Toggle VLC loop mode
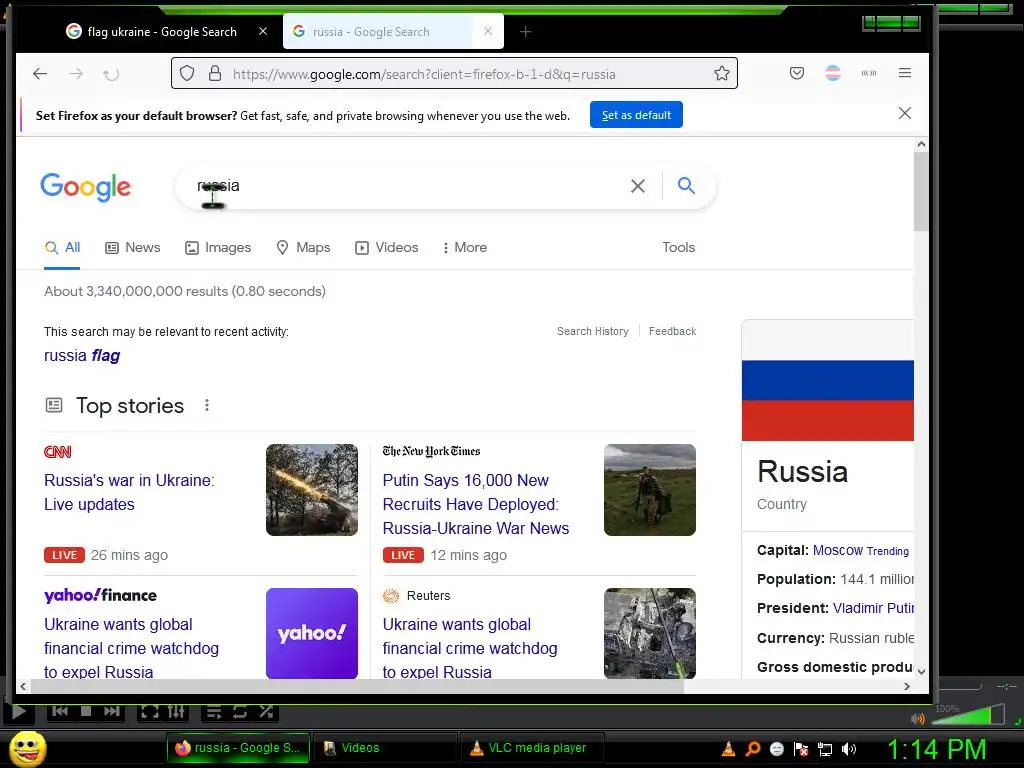 [x=240, y=712]
